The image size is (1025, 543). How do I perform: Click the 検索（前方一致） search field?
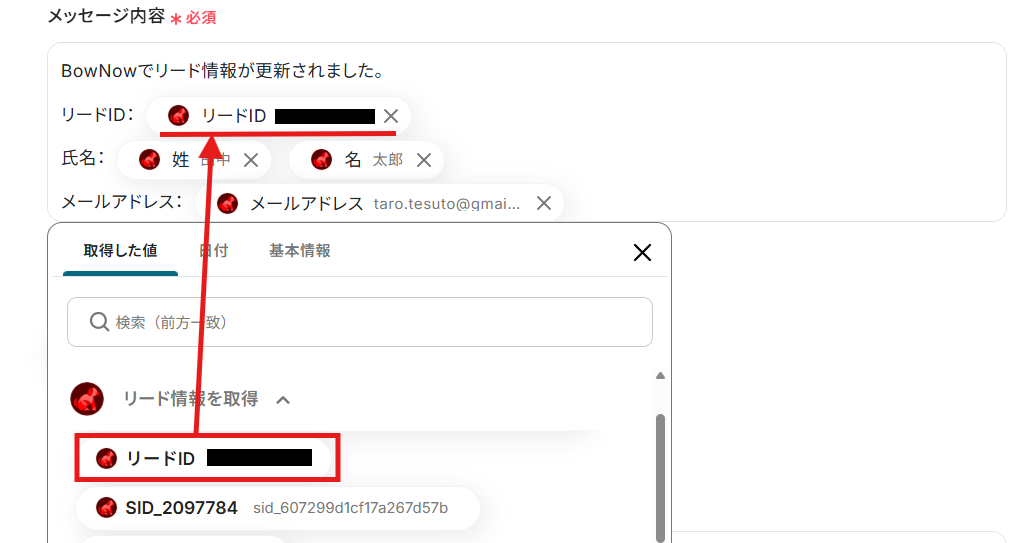[x=360, y=322]
